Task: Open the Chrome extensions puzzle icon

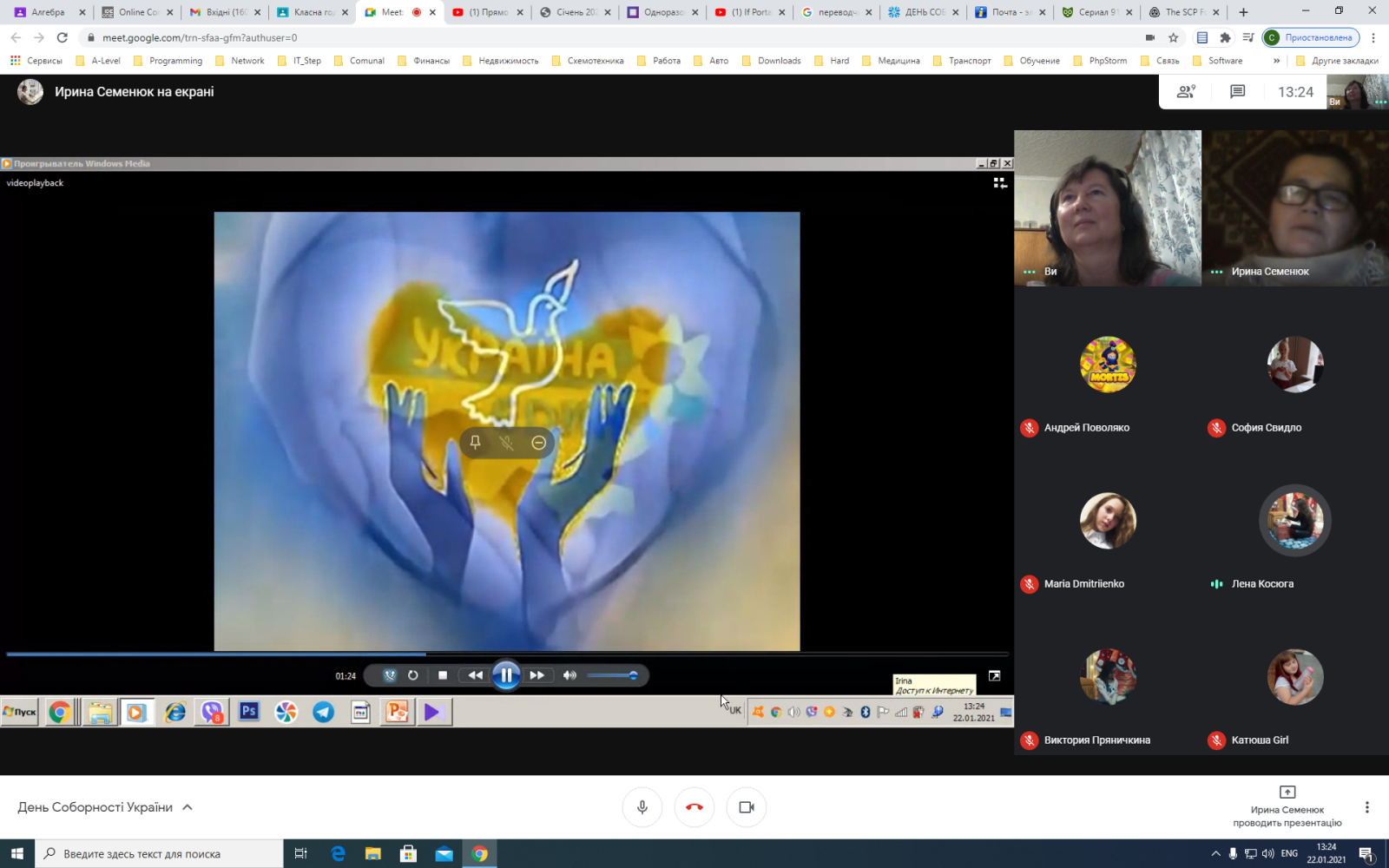Action: point(1225,37)
